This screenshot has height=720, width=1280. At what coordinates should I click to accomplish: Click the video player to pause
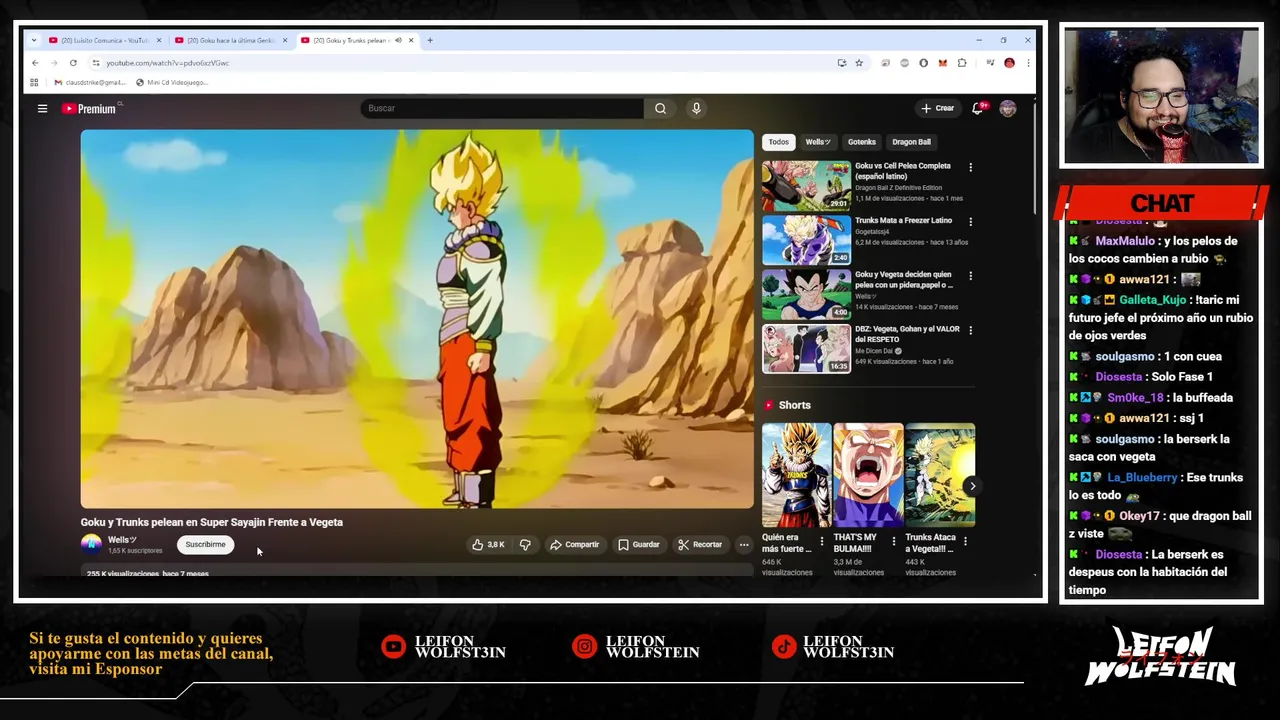tap(417, 319)
